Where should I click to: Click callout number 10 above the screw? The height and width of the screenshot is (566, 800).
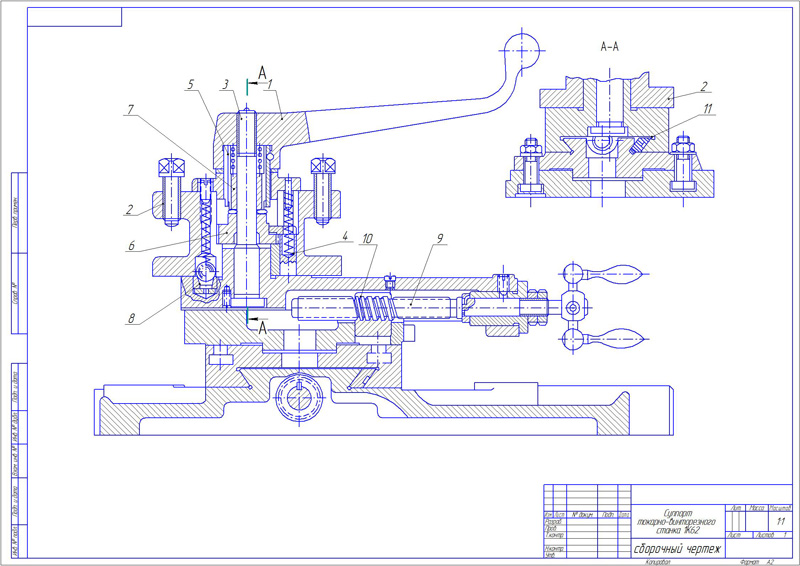click(x=367, y=238)
